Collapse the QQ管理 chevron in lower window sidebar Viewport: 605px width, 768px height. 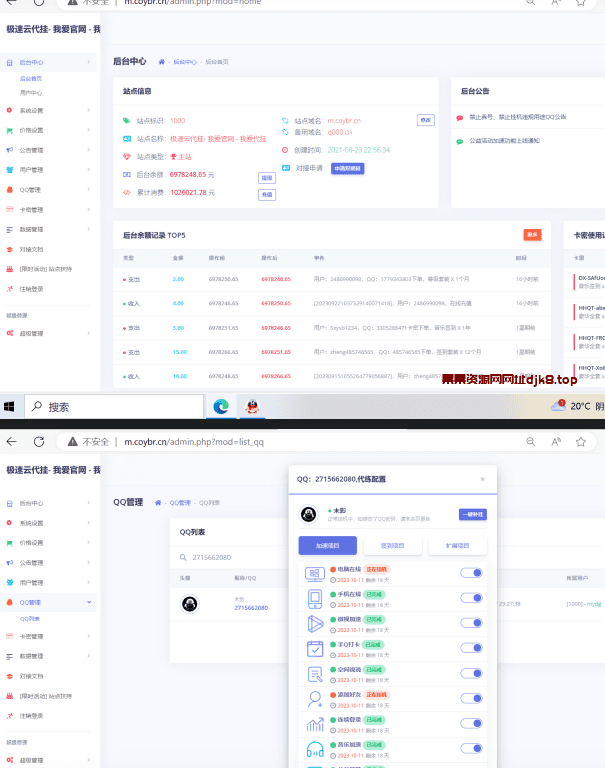[89, 602]
